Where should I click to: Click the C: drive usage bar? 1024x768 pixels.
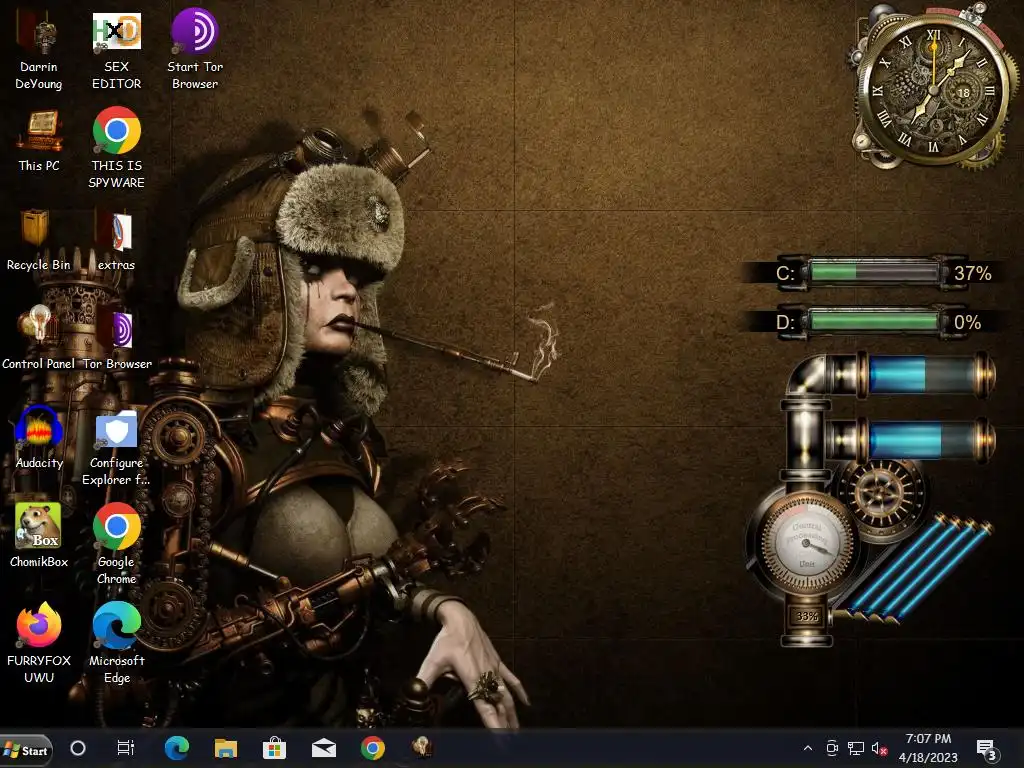pos(874,272)
